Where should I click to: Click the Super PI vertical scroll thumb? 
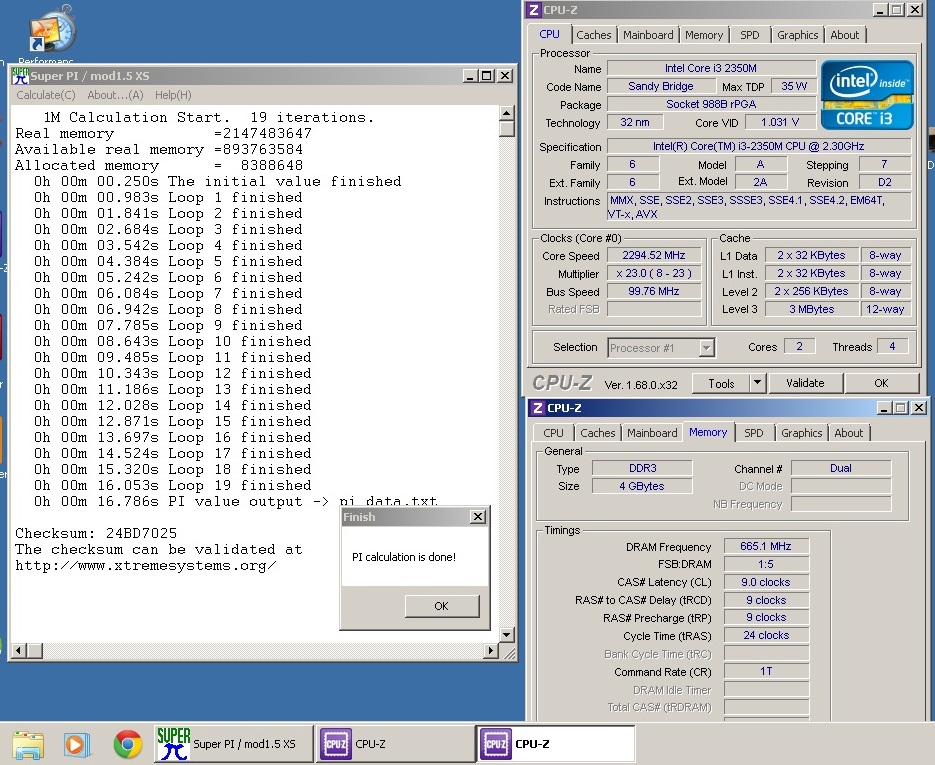[506, 129]
